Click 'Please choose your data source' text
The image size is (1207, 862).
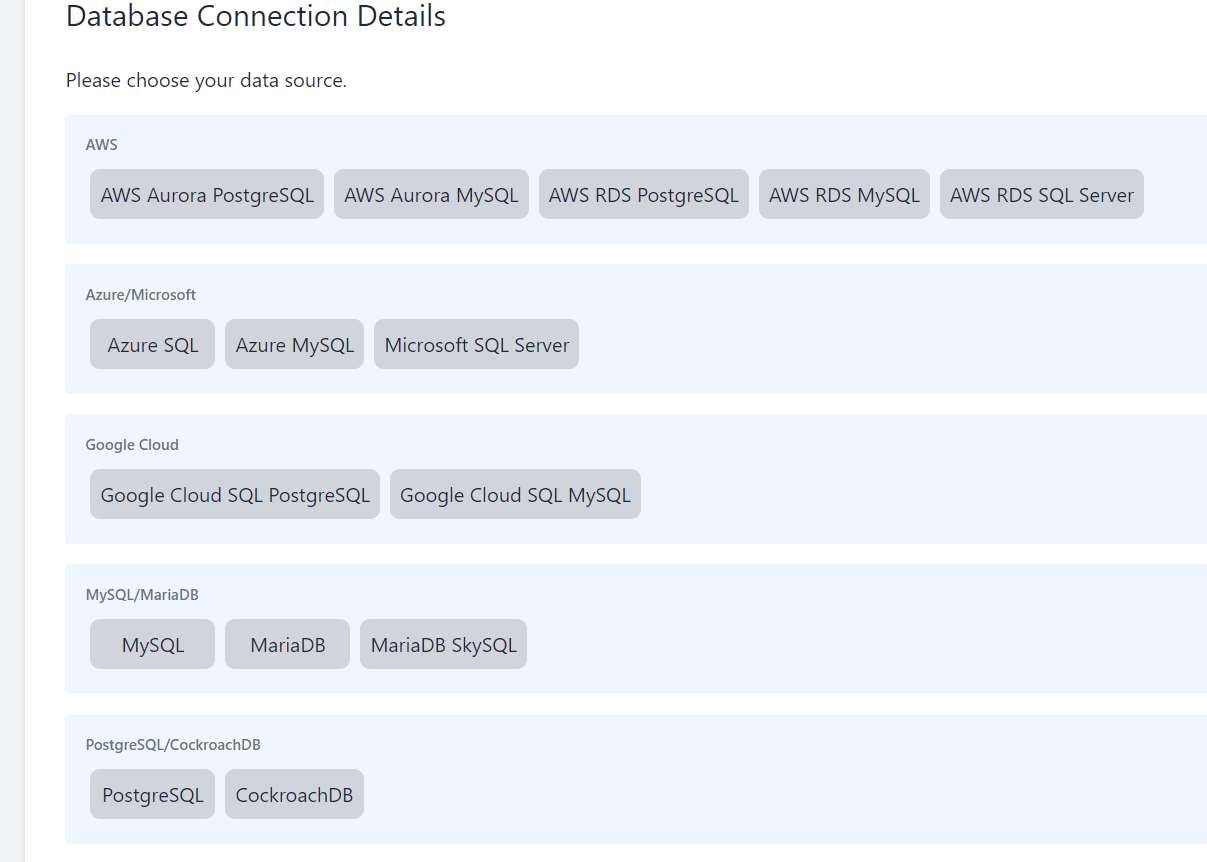206,80
